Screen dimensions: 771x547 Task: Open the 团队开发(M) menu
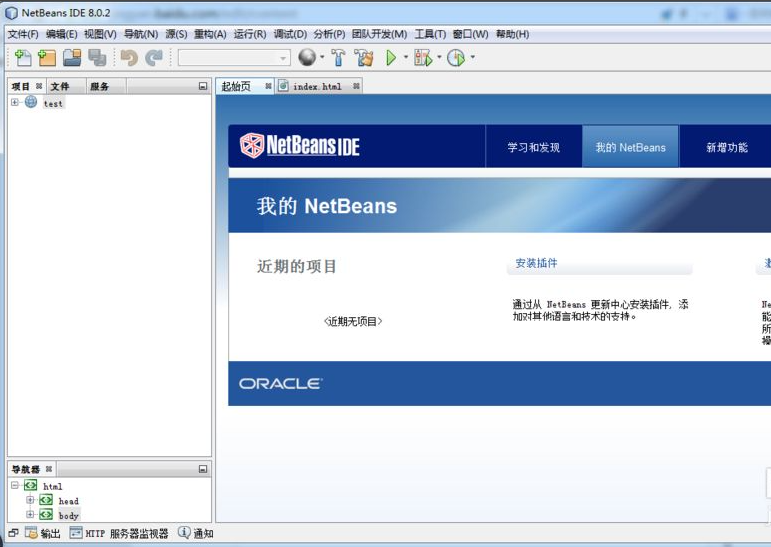coord(380,34)
